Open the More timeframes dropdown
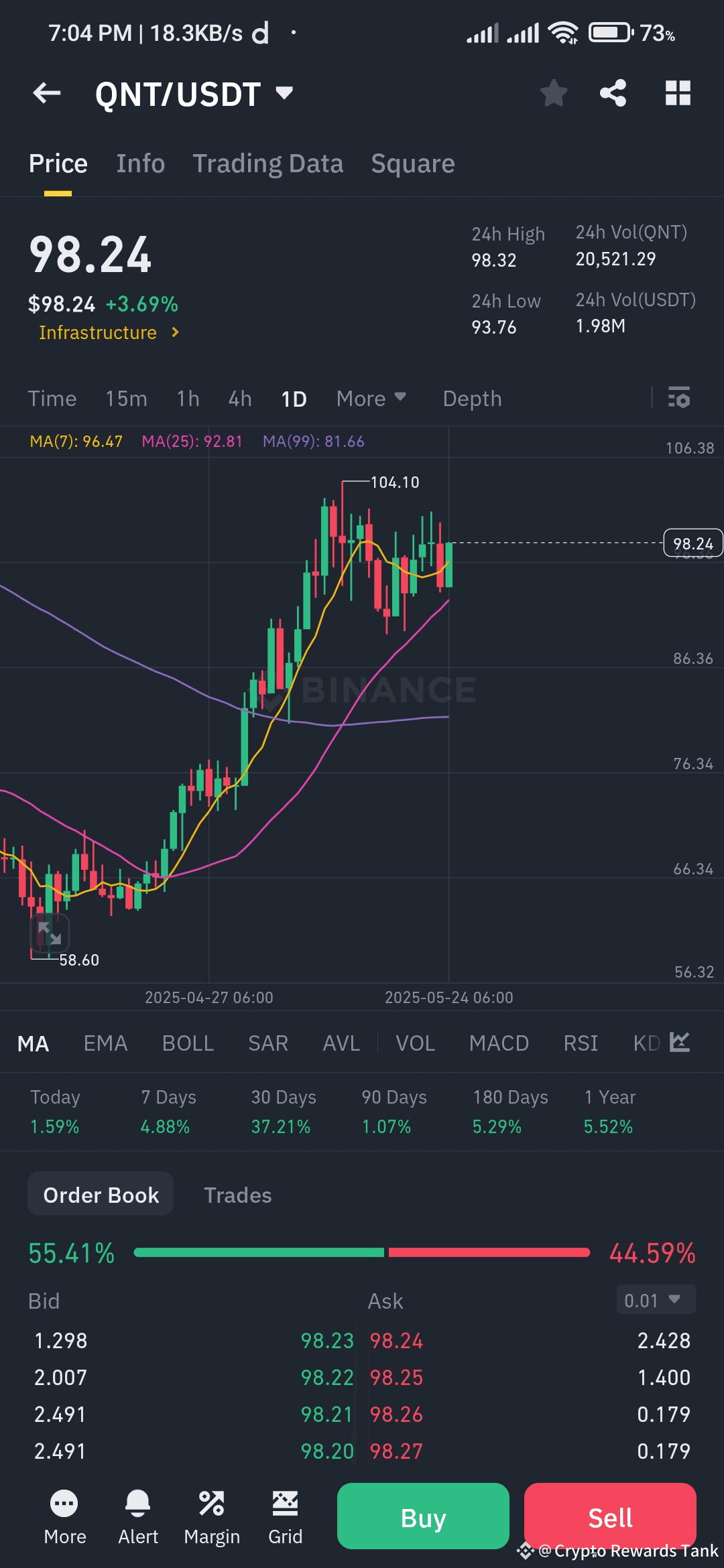Image resolution: width=724 pixels, height=1568 pixels. click(371, 399)
